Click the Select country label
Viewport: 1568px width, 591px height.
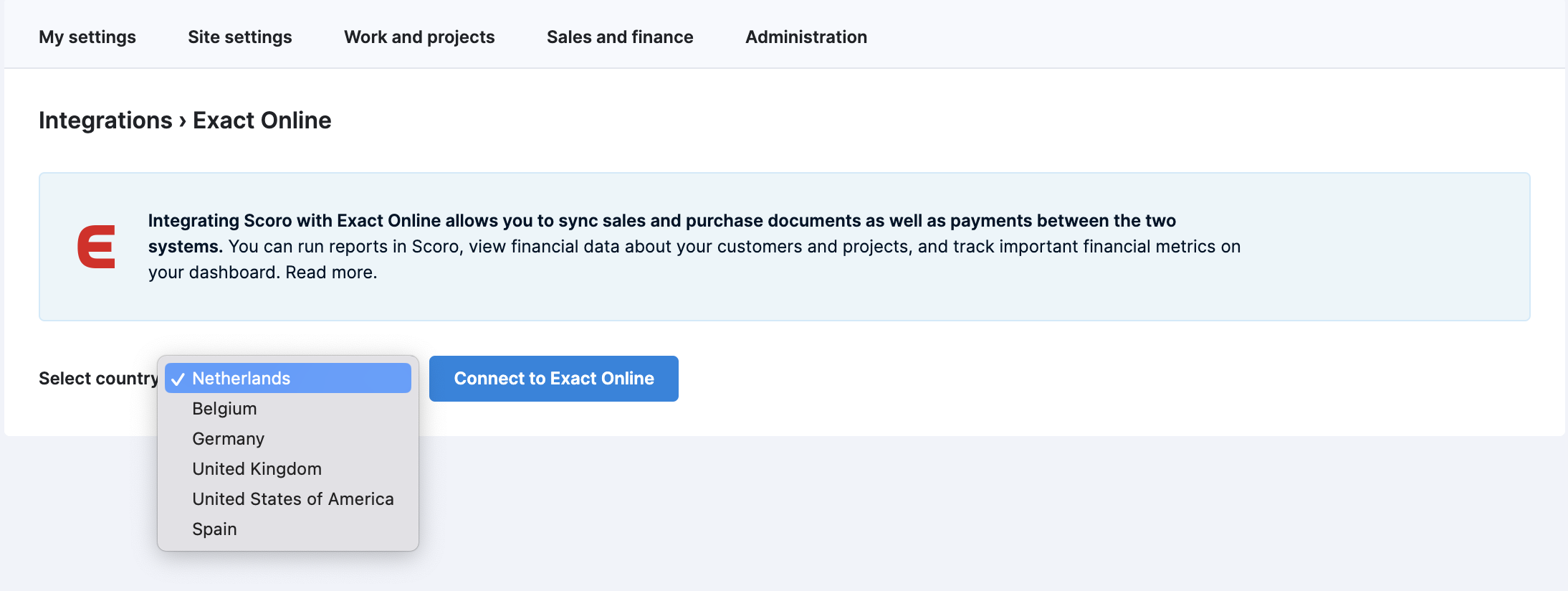coord(98,379)
